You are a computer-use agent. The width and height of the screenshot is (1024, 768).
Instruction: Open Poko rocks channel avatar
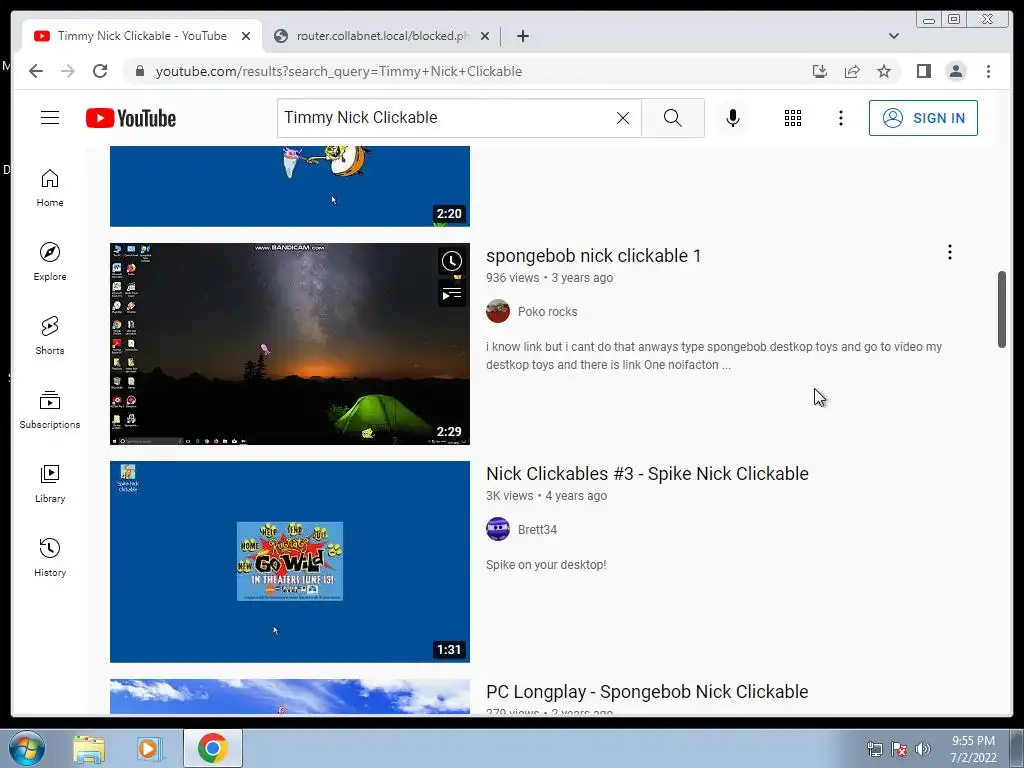tap(498, 312)
